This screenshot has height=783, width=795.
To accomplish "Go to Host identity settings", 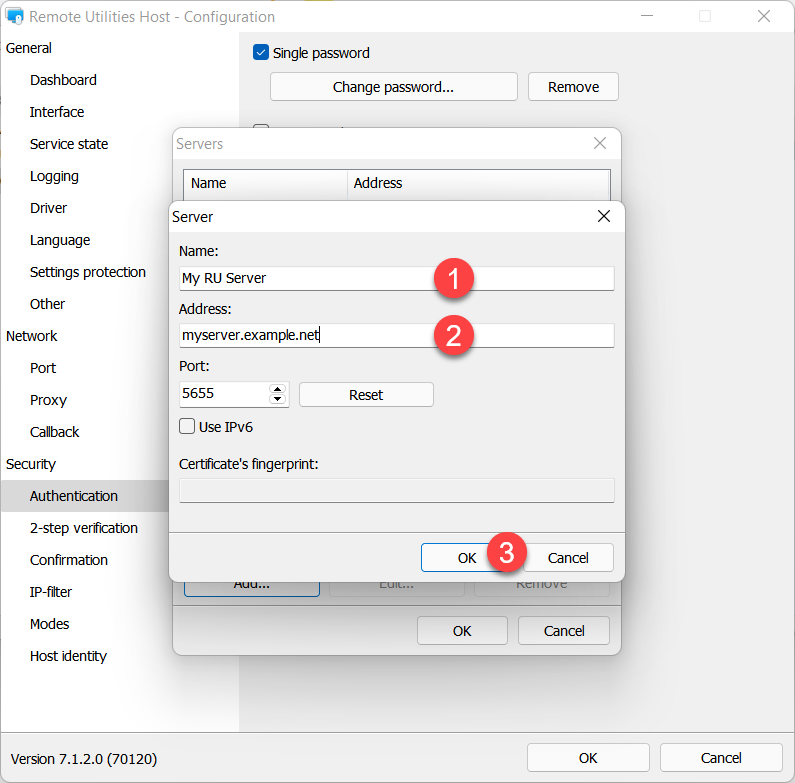I will point(68,656).
